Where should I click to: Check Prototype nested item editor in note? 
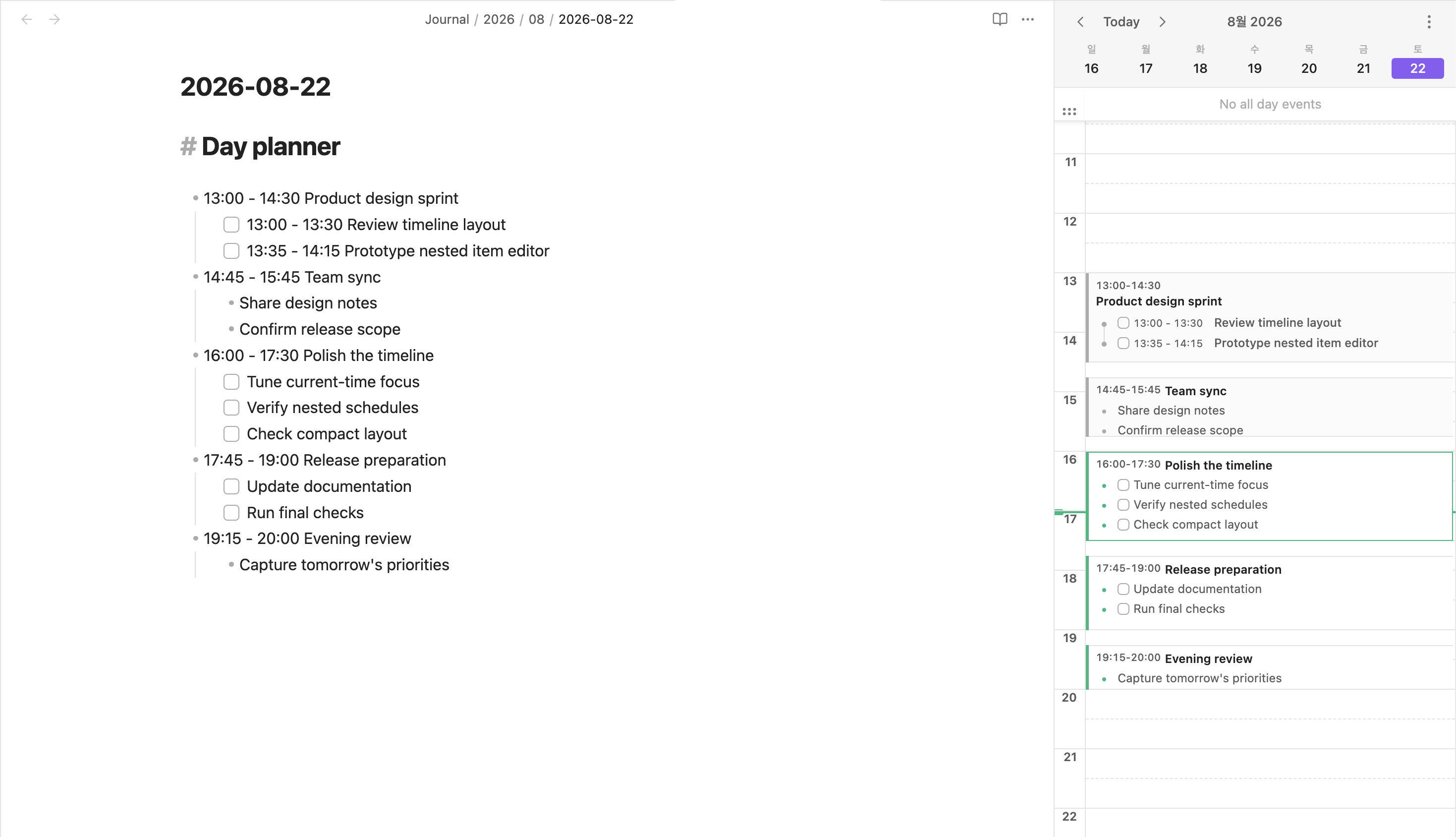(231, 251)
